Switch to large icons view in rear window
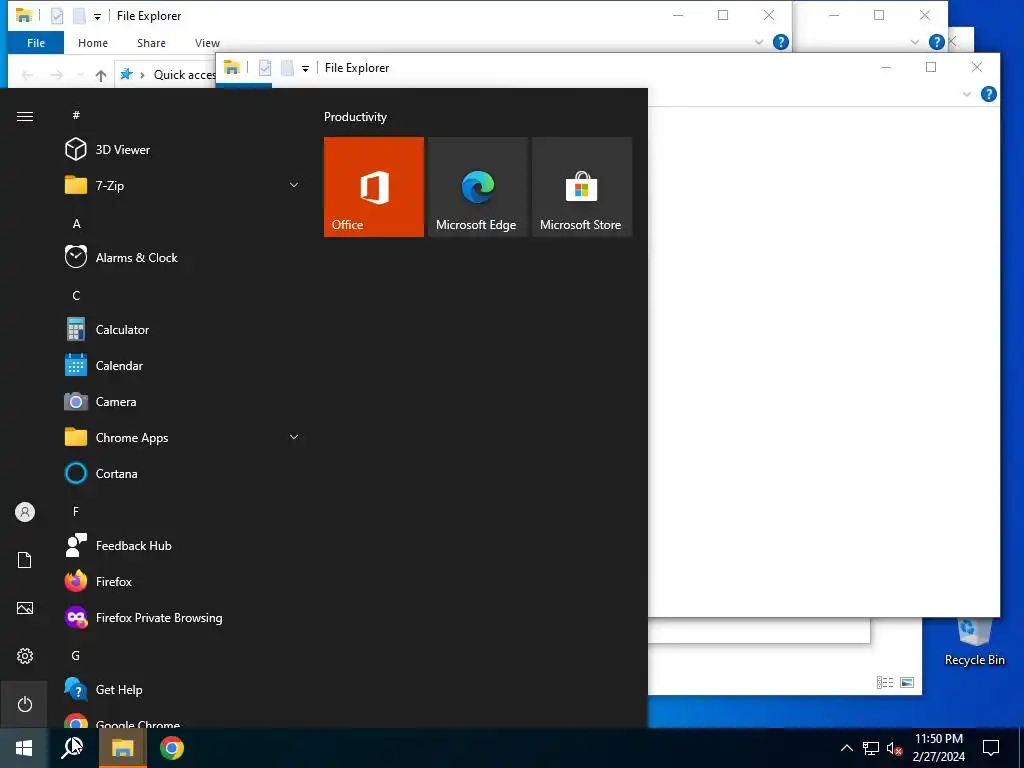The width and height of the screenshot is (1024, 768). (906, 682)
